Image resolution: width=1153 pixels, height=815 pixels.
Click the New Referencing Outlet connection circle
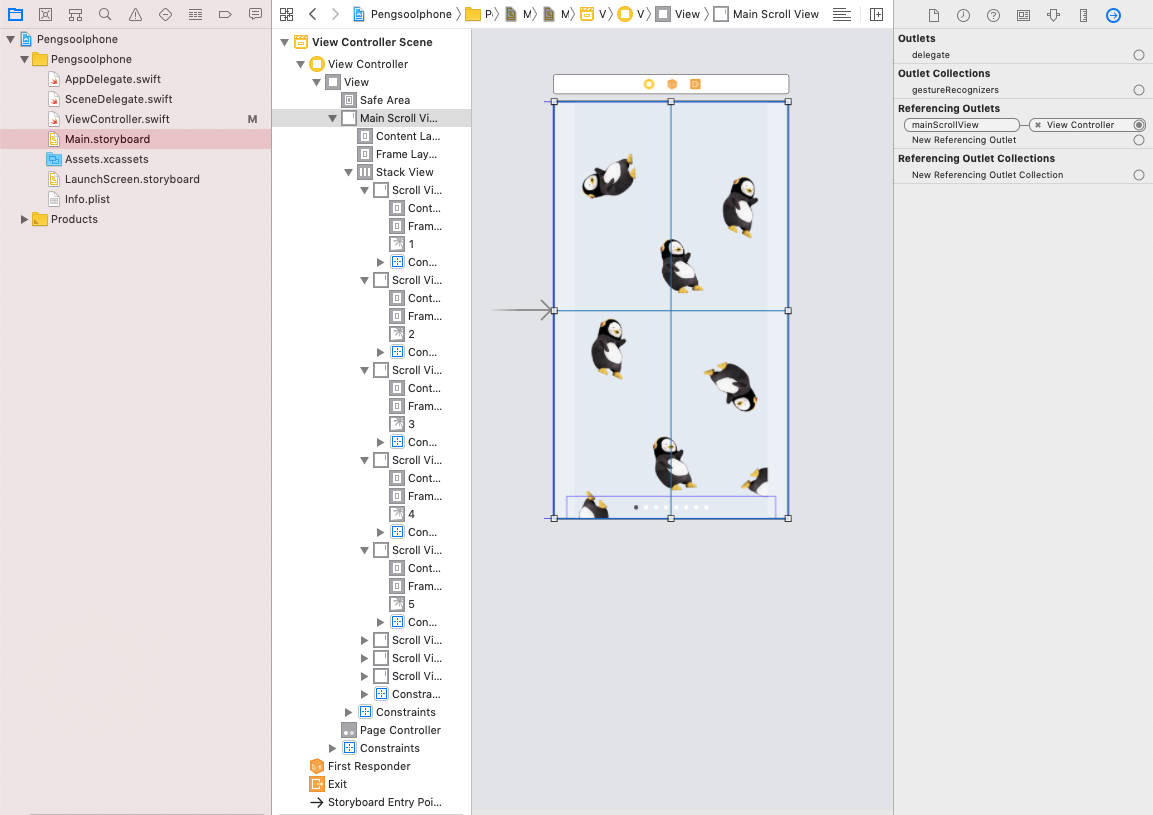[x=1138, y=140]
